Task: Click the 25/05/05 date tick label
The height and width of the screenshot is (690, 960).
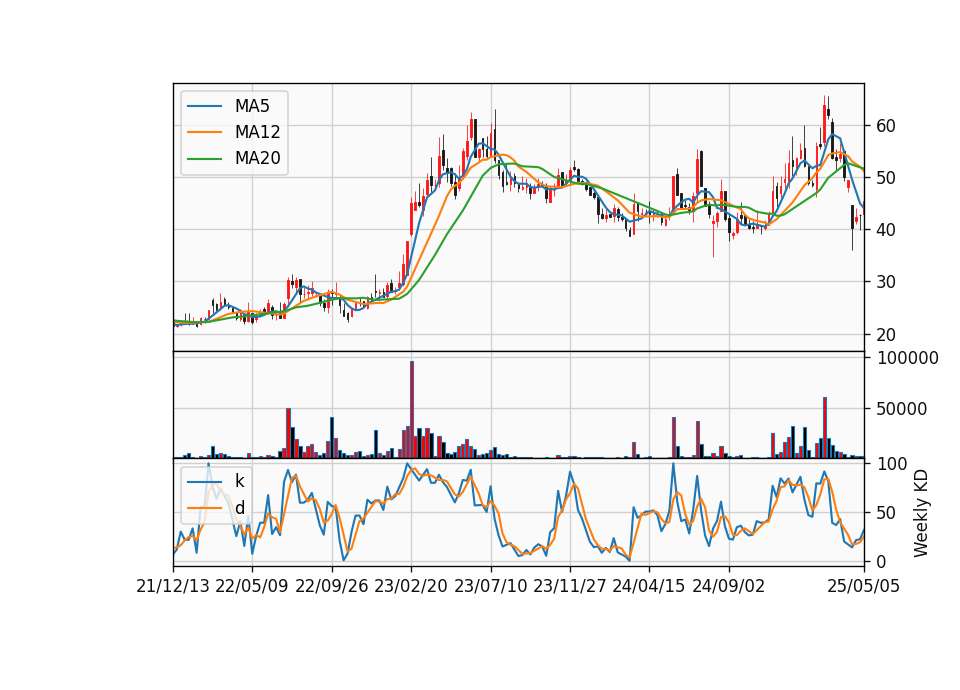Action: click(863, 586)
